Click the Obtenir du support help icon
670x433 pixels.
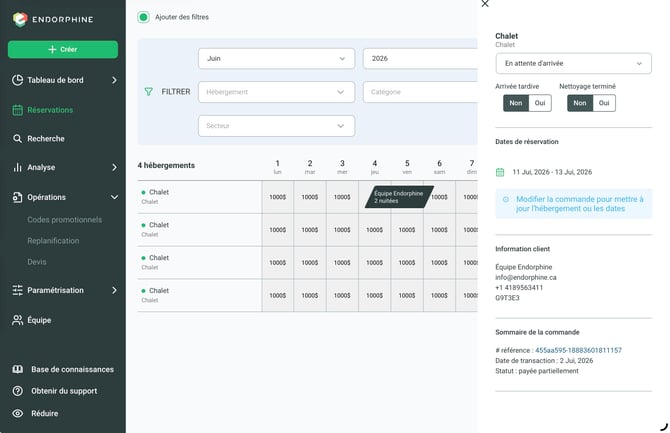18,391
